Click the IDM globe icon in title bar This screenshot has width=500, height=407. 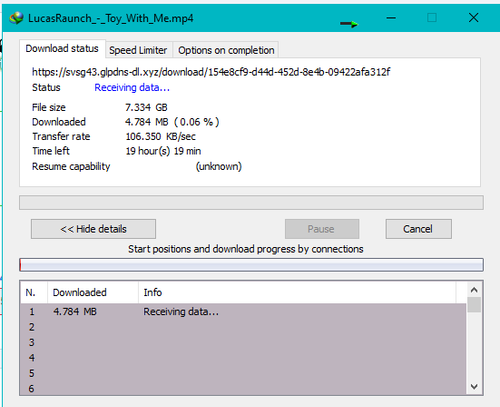point(16,18)
